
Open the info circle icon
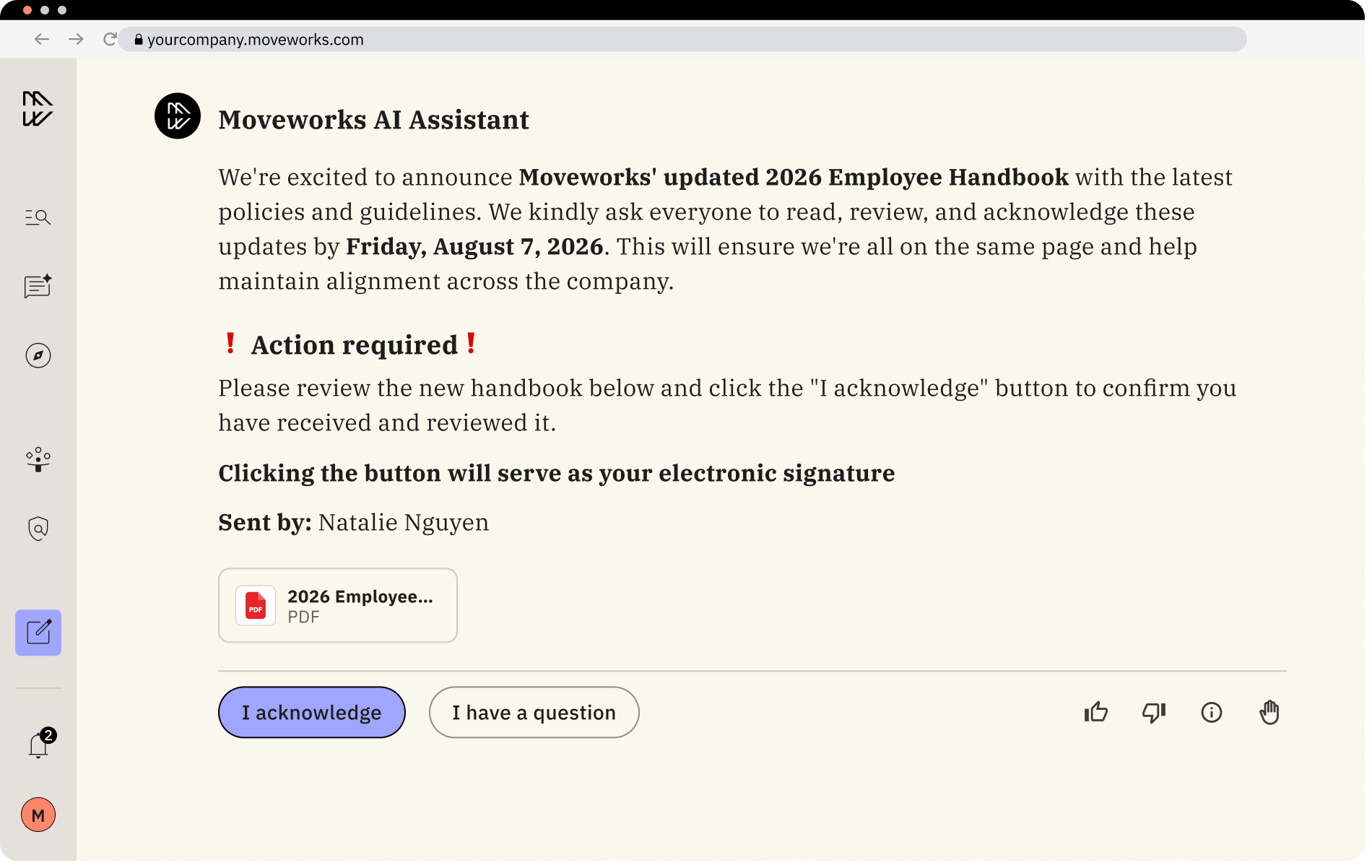pyautogui.click(x=1212, y=713)
